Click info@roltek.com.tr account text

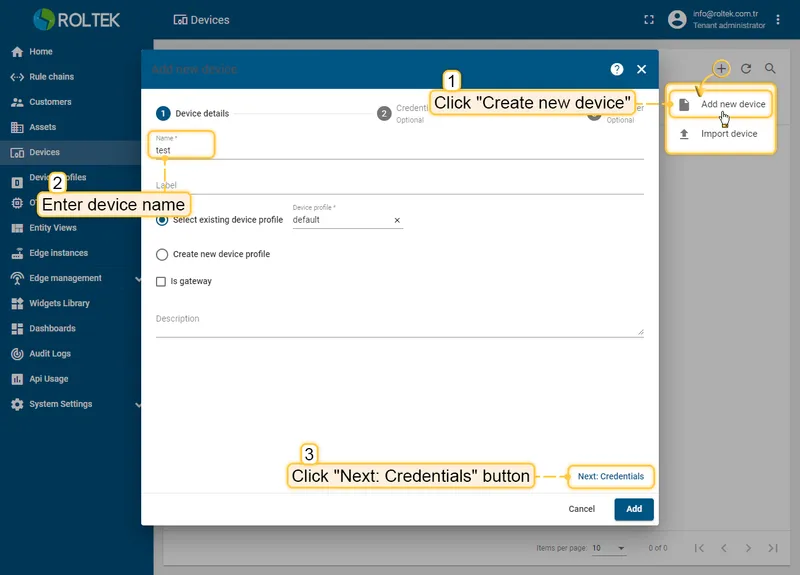point(725,14)
